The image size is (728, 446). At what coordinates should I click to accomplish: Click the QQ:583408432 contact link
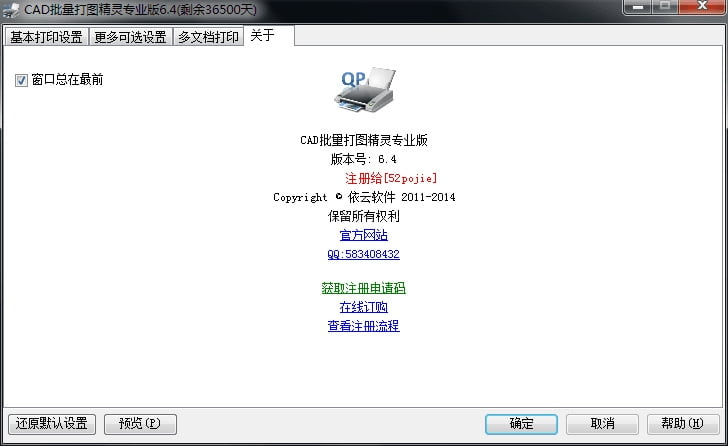[x=364, y=254]
